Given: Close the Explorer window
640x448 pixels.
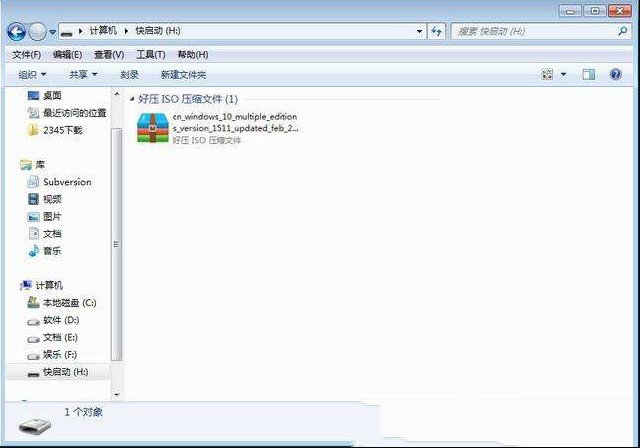Looking at the screenshot, I should coord(620,11).
